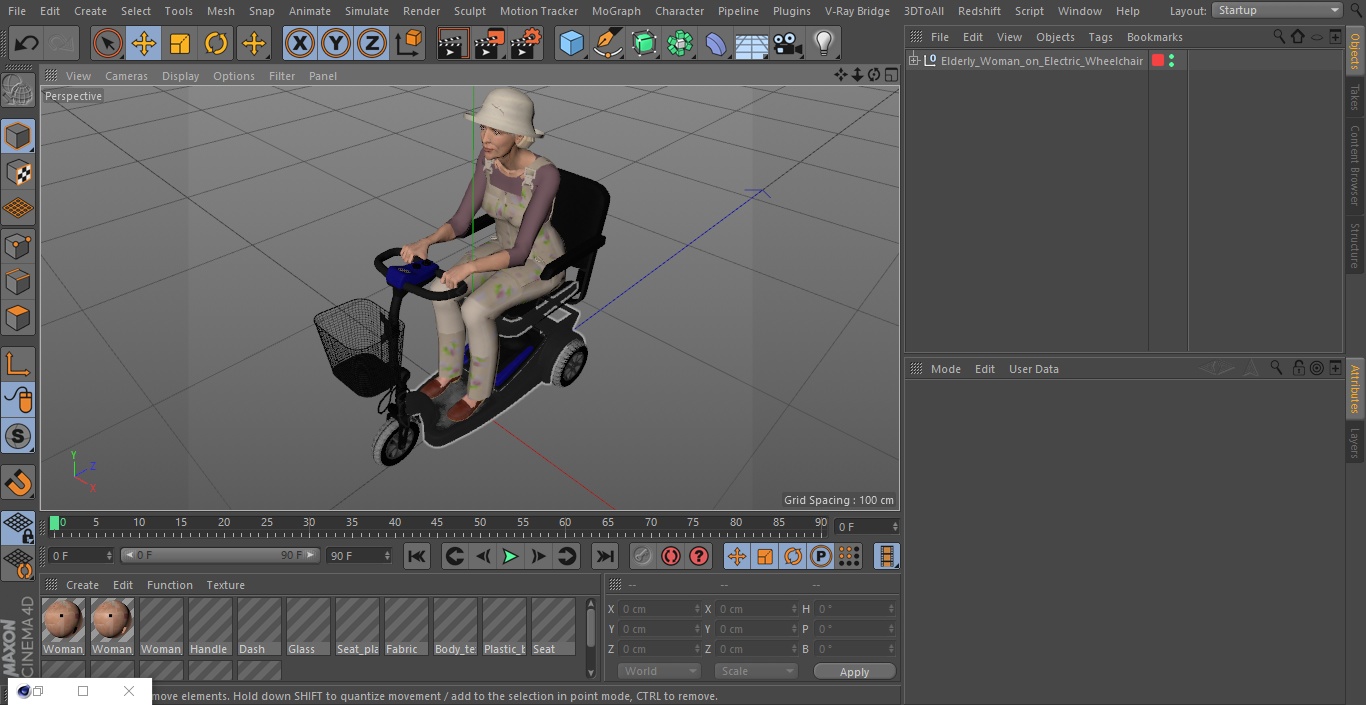Click Go to Start of timeline
1366x705 pixels.
(417, 556)
